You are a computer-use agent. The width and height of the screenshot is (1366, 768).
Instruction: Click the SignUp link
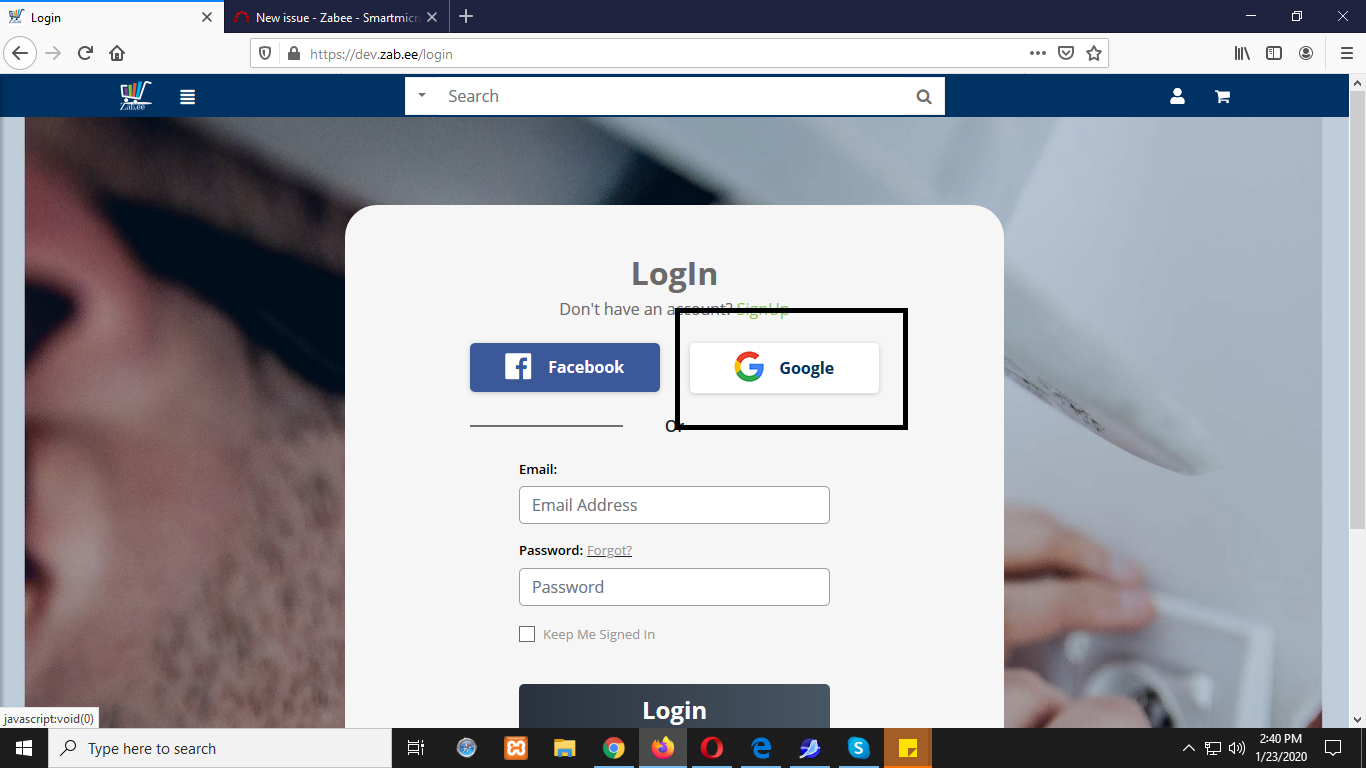tap(762, 309)
